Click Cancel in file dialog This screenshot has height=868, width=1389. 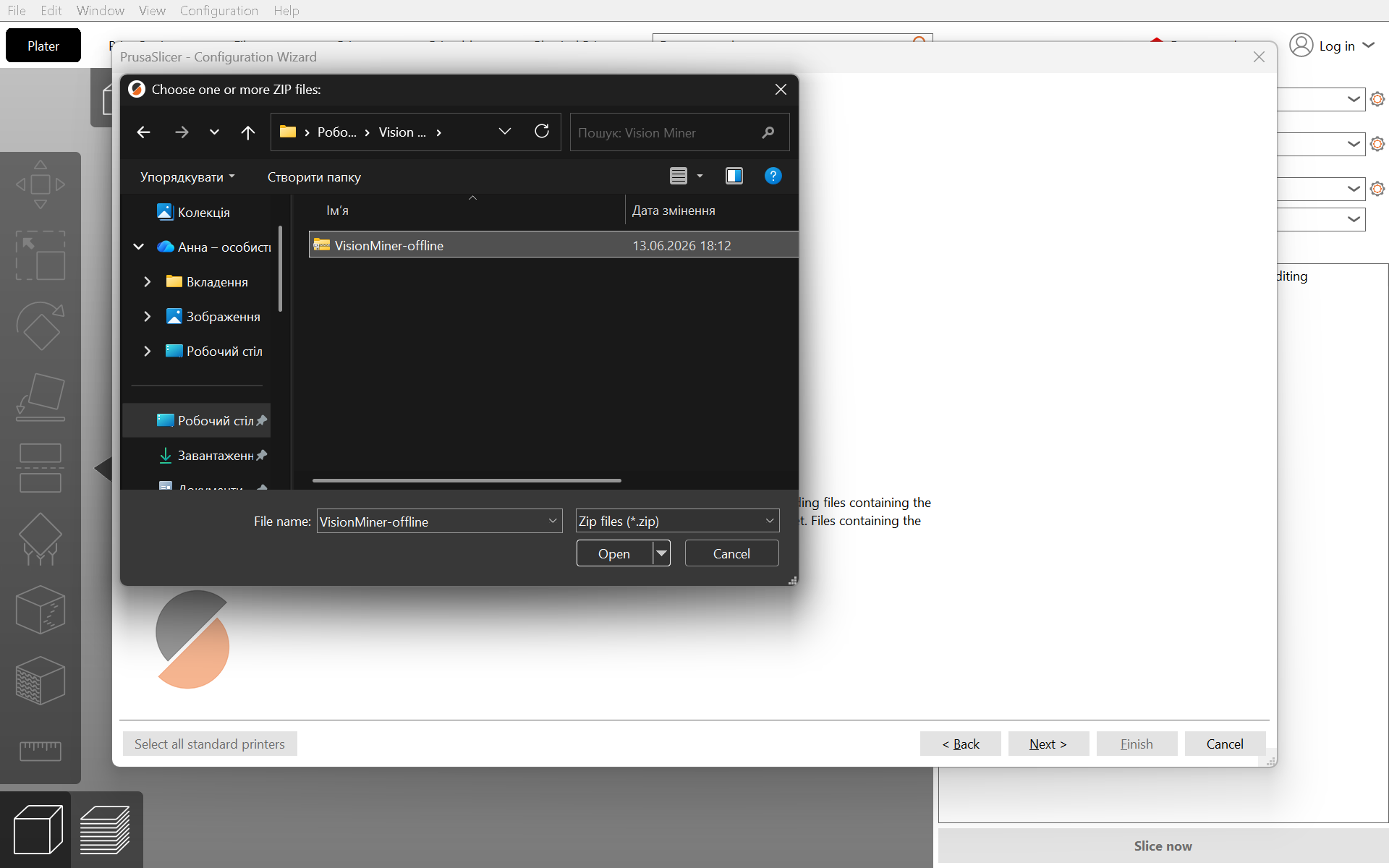(731, 553)
